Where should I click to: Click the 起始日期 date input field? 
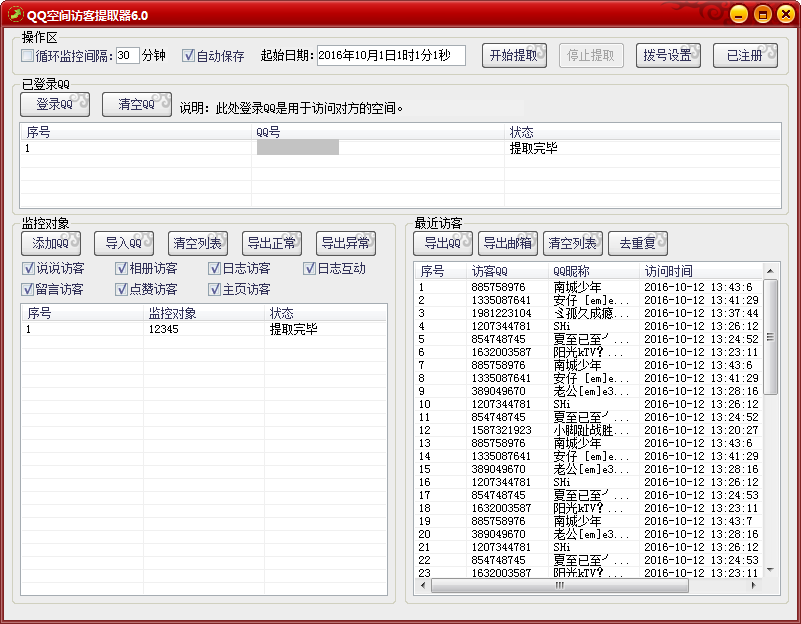tap(391, 56)
